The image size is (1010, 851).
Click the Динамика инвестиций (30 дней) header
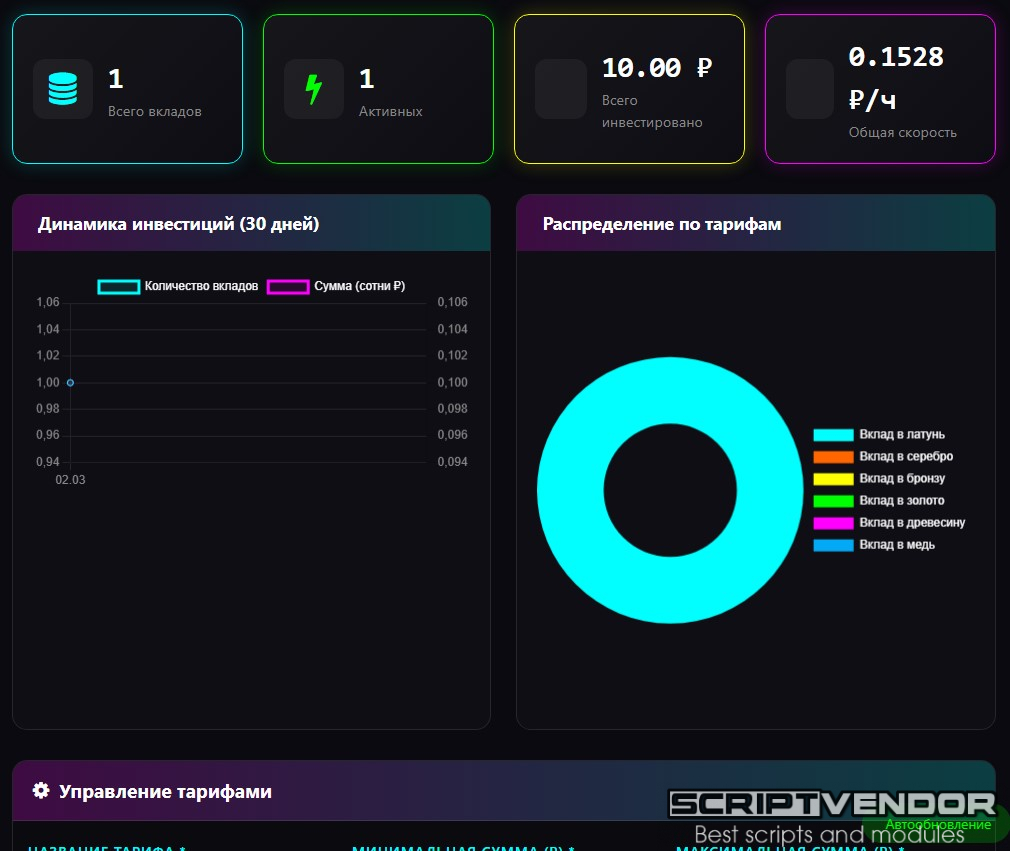coord(179,224)
